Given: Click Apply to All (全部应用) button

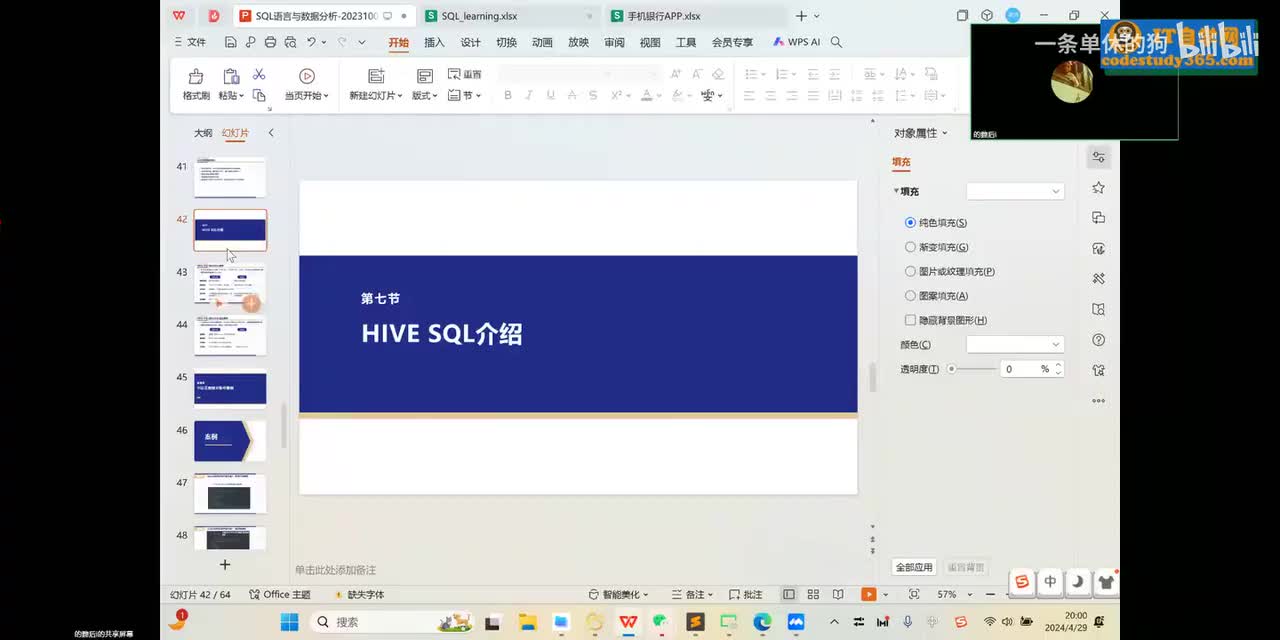Looking at the screenshot, I should pos(914,567).
